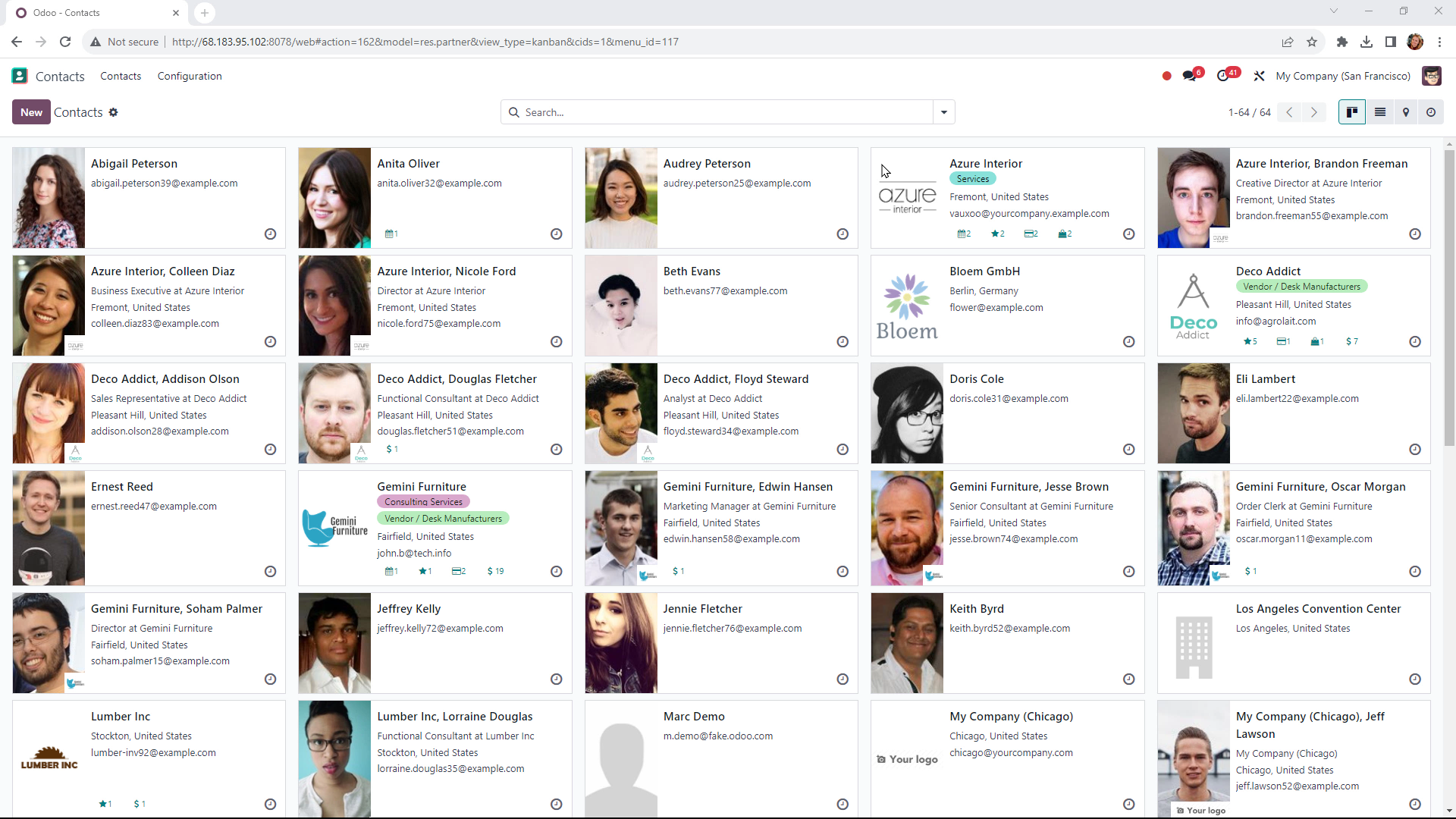Image resolution: width=1456 pixels, height=819 pixels.
Task: Open conversations messages icon
Action: 1189,76
